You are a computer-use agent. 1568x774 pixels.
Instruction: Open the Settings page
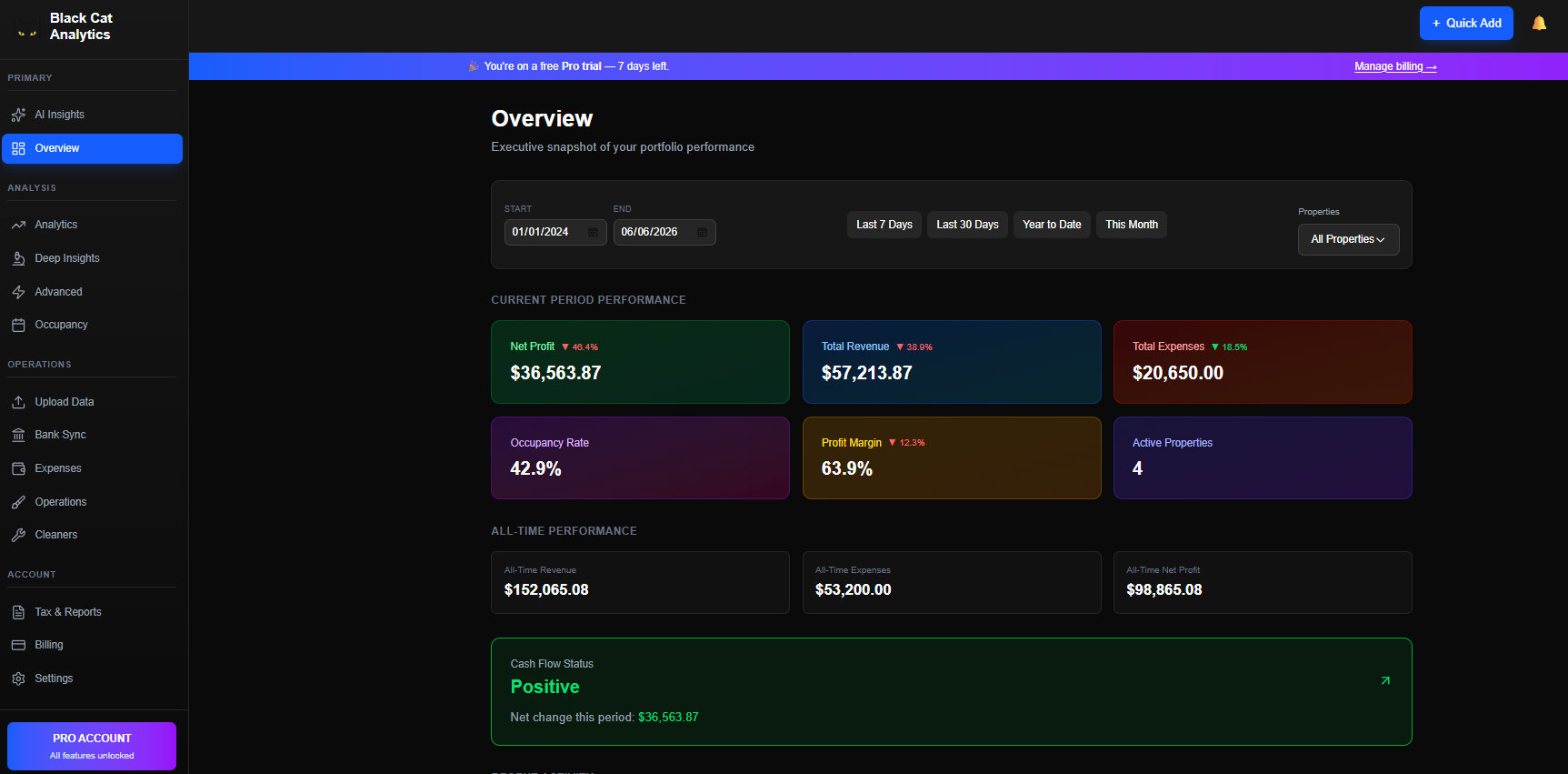tap(92, 679)
